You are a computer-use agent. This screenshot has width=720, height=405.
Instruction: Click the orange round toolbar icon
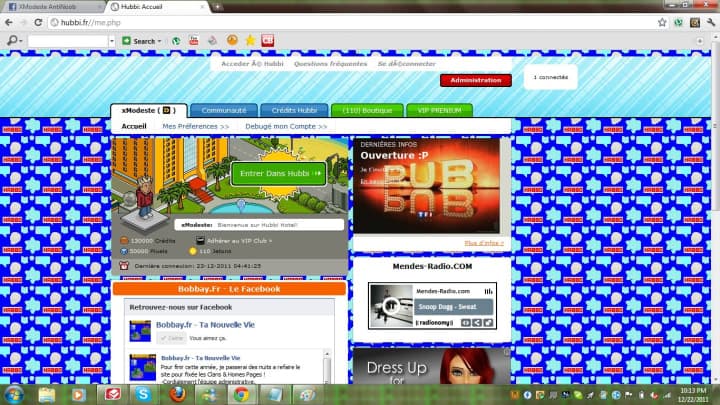coord(232,40)
